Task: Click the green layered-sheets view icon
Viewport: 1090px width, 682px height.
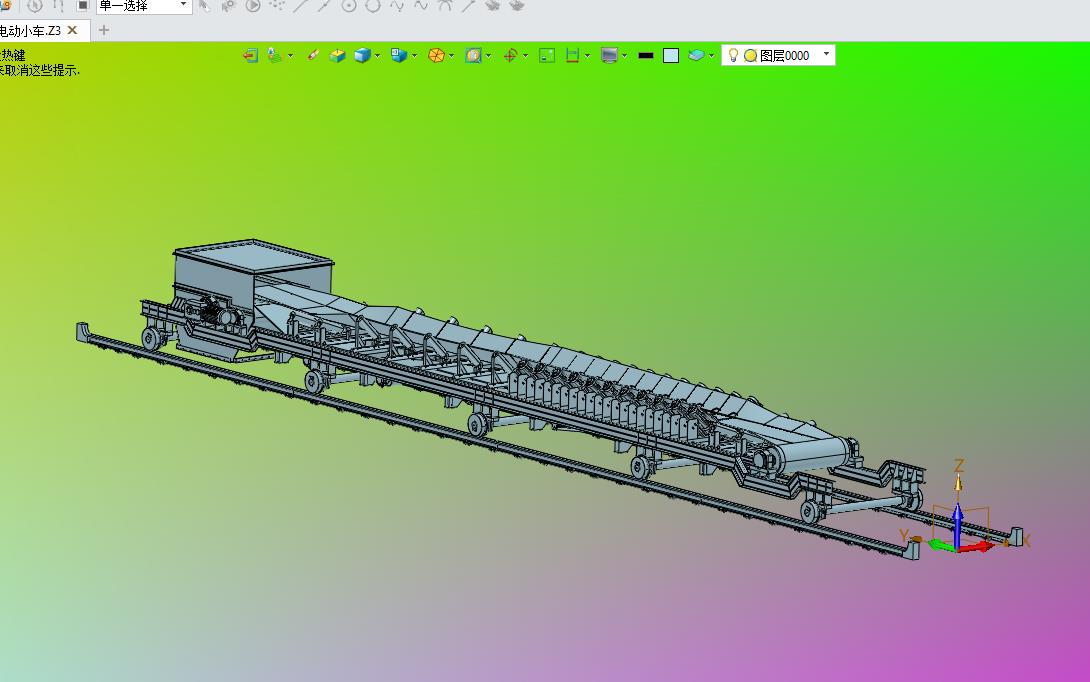Action: tap(275, 56)
